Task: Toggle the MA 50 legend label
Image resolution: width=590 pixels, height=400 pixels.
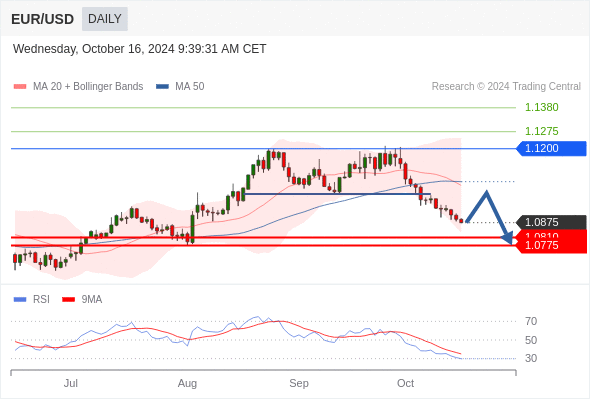Action: (x=190, y=87)
